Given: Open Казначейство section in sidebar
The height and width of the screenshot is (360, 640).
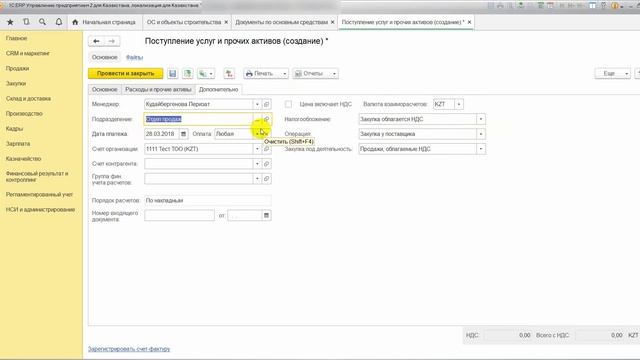Looking at the screenshot, I should tap(24, 159).
